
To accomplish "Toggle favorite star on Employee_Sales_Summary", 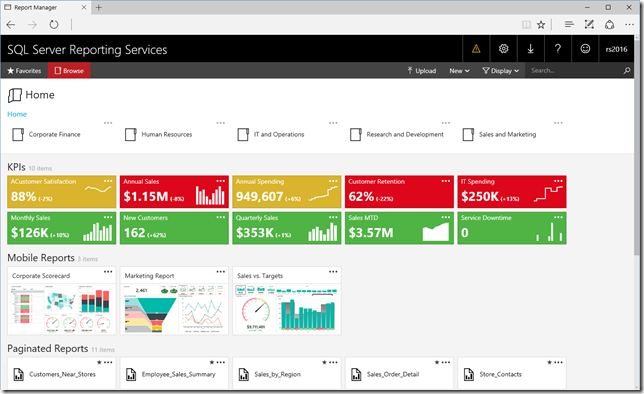I will 212,362.
